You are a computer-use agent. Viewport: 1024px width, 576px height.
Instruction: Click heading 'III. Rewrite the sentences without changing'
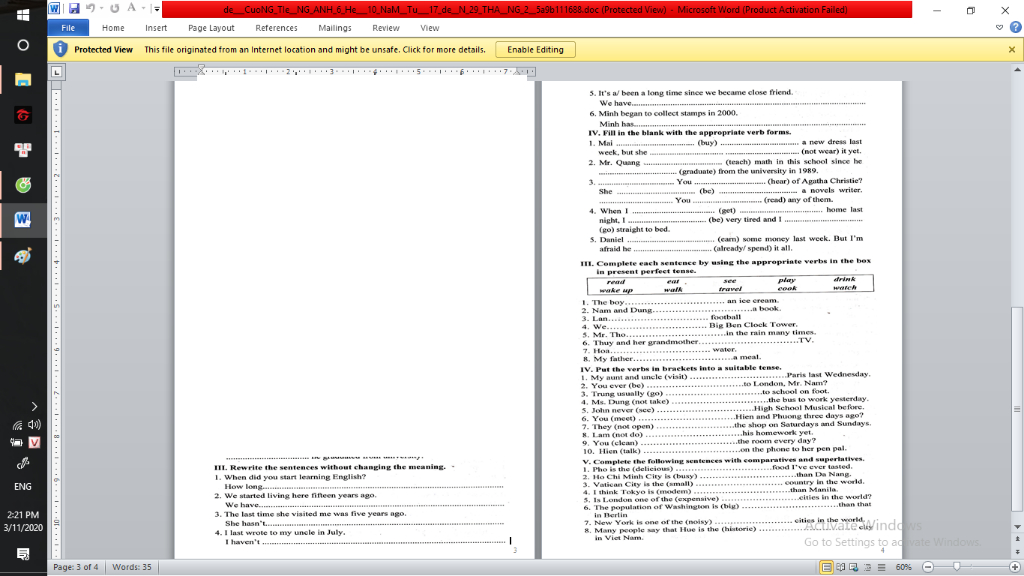[330, 467]
